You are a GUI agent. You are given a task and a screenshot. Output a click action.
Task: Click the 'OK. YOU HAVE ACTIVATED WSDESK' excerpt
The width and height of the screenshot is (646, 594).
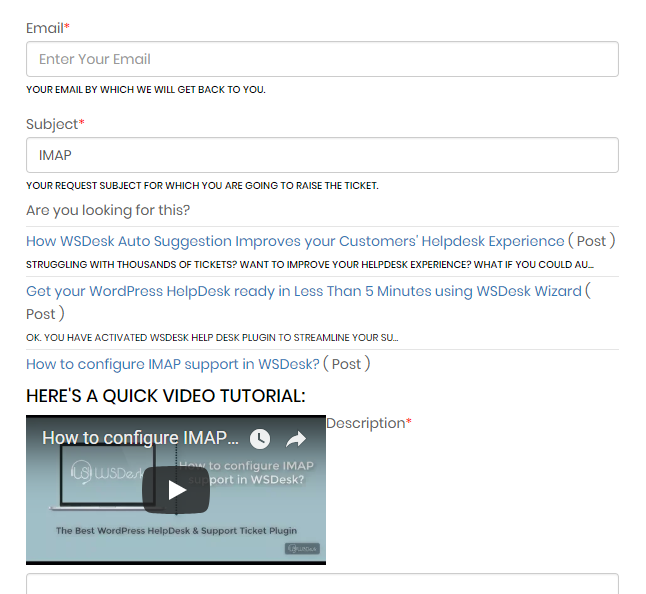tap(212, 338)
